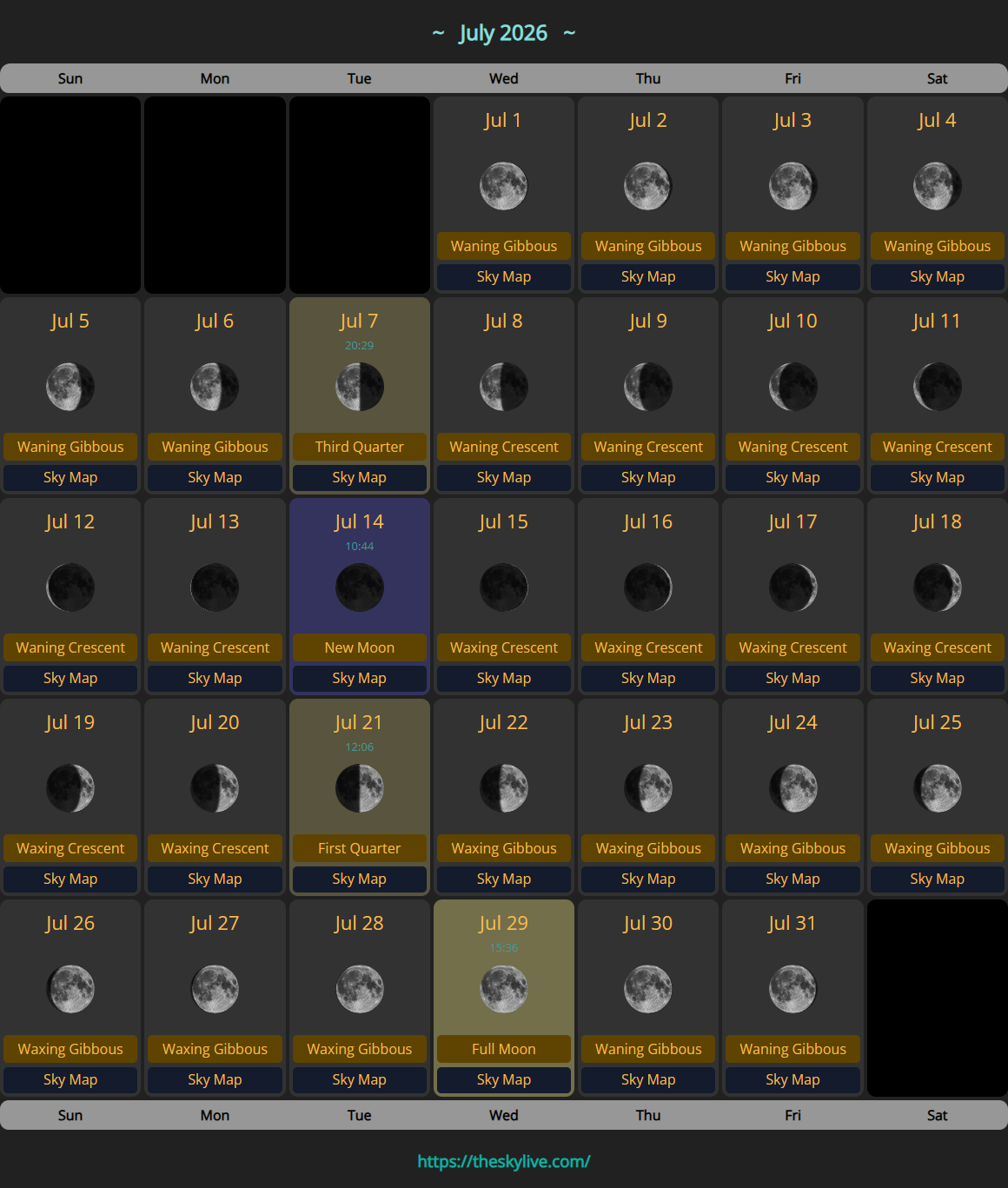Click the Third Quarter label on Jul 7

(x=359, y=447)
